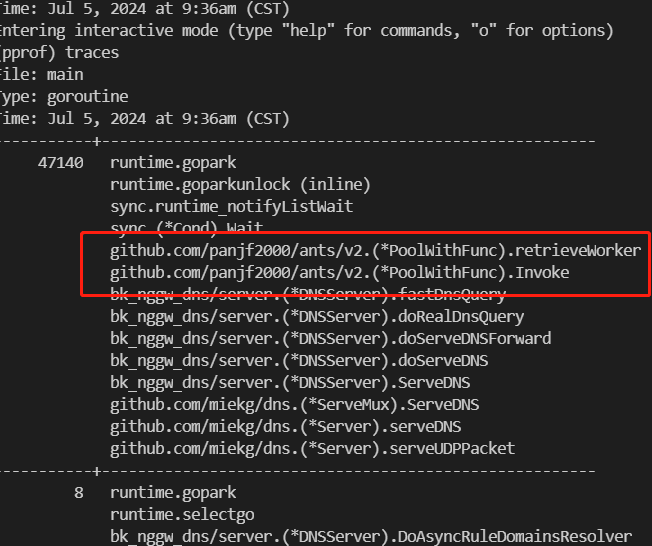Click the 'sync.(*Cond).Wait' frame
The height and width of the screenshot is (546, 652).
pyautogui.click(x=186, y=228)
